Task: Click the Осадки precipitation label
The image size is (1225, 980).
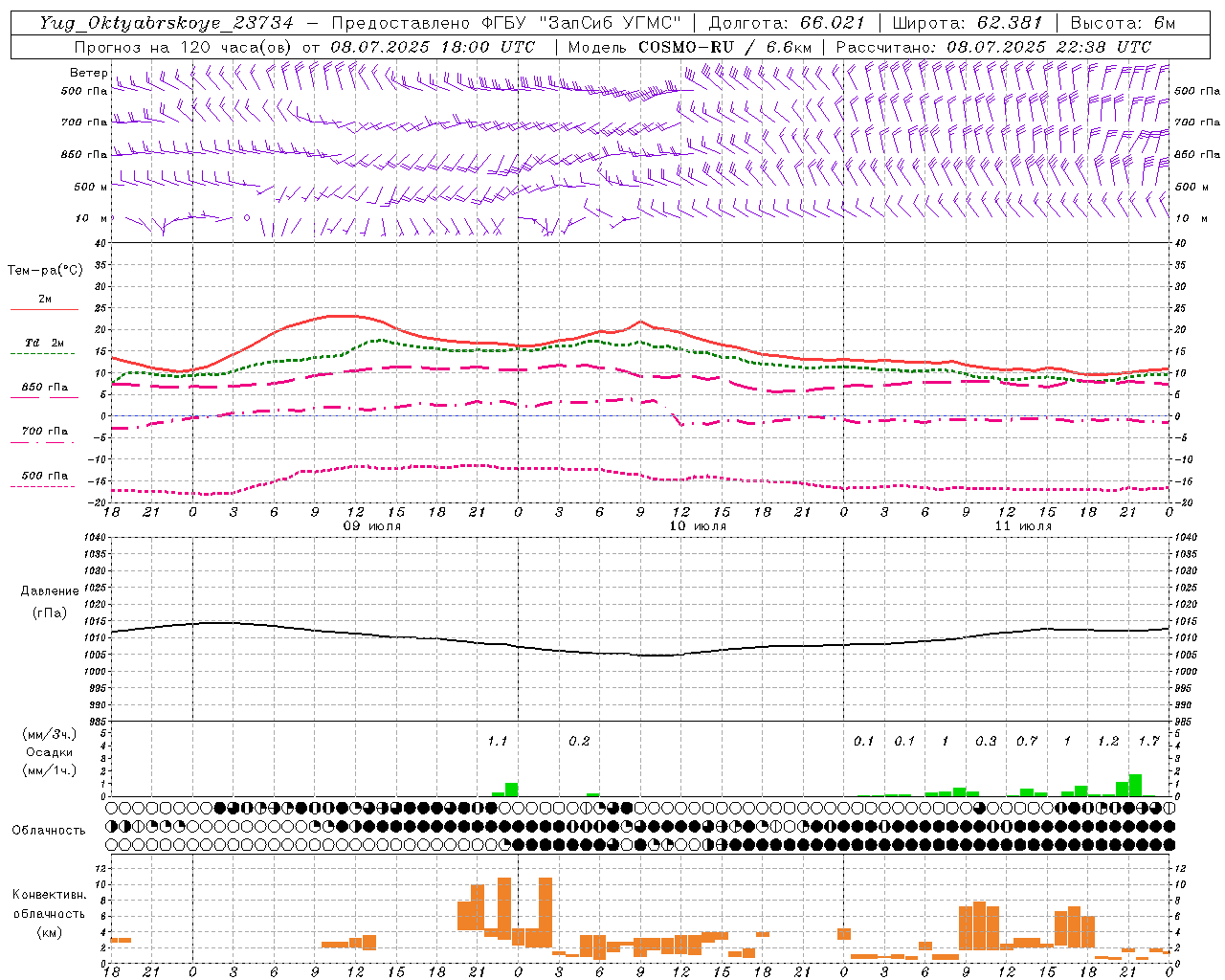Action: click(x=50, y=752)
